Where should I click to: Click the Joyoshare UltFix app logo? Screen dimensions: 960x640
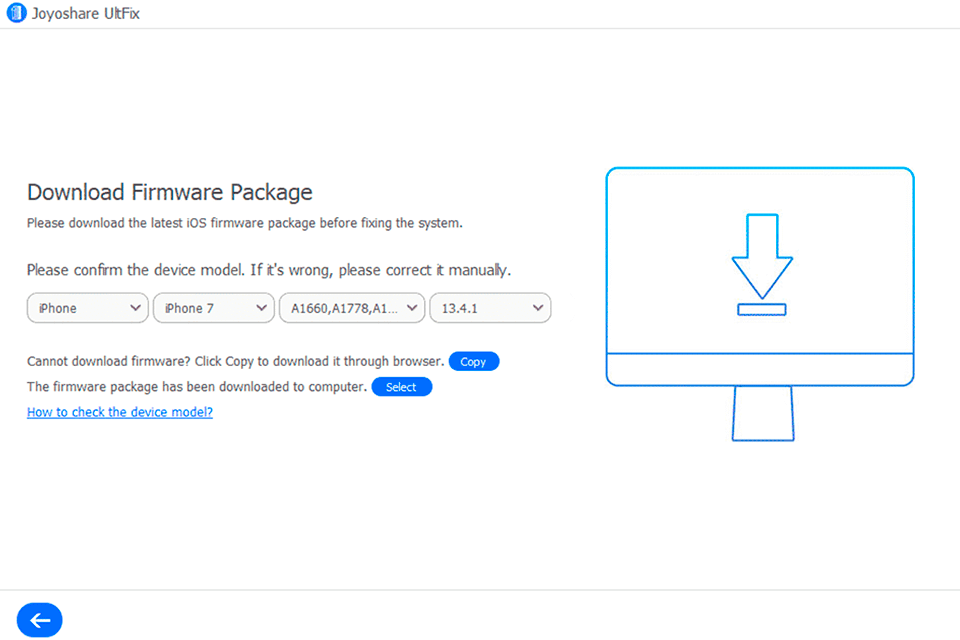(x=16, y=13)
